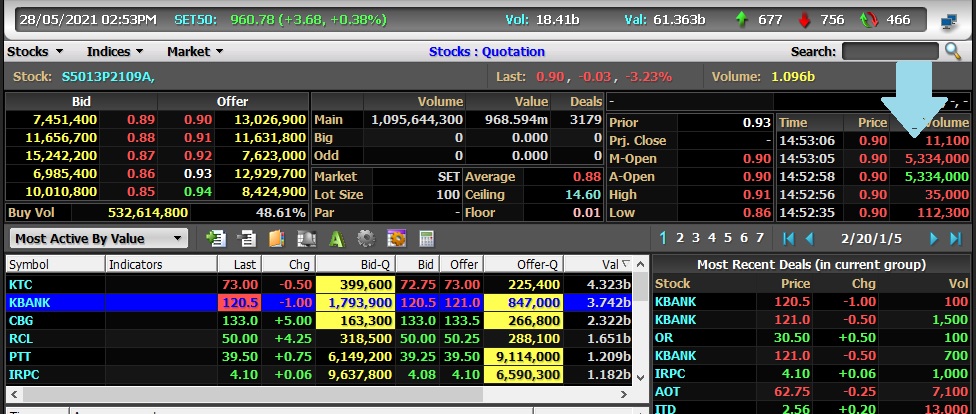Viewport: 976px width, 414px height.
Task: Click the unchanged stocks circular-arrows icon
Action: coord(868,20)
